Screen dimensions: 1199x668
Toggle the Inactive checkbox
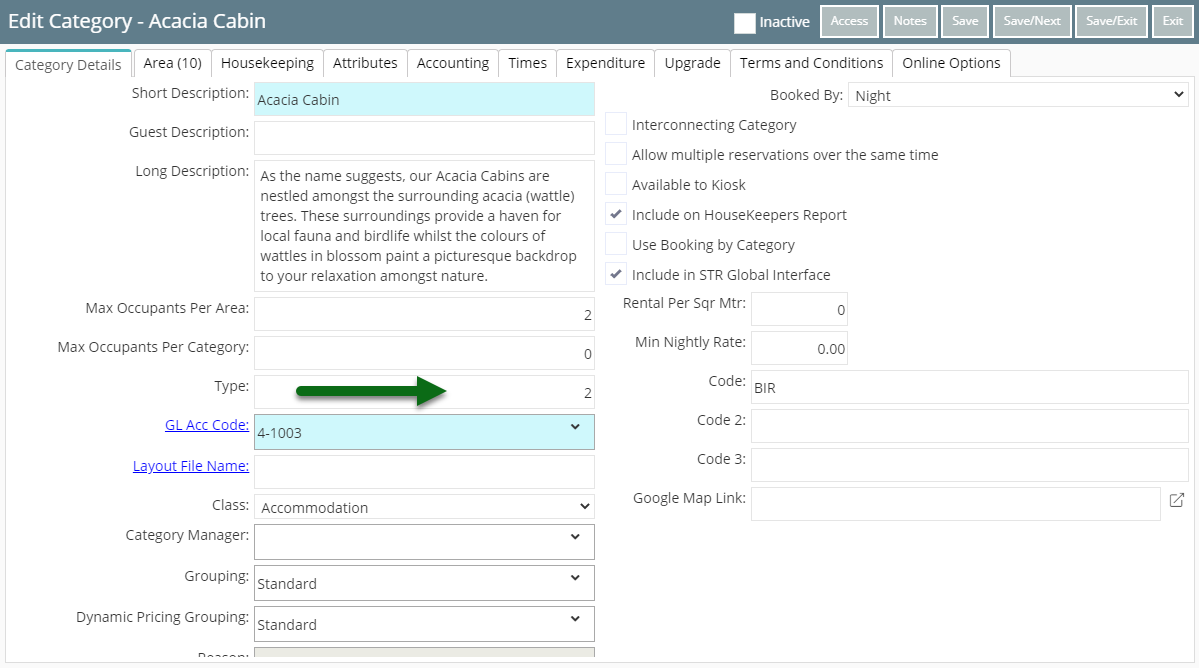[745, 23]
